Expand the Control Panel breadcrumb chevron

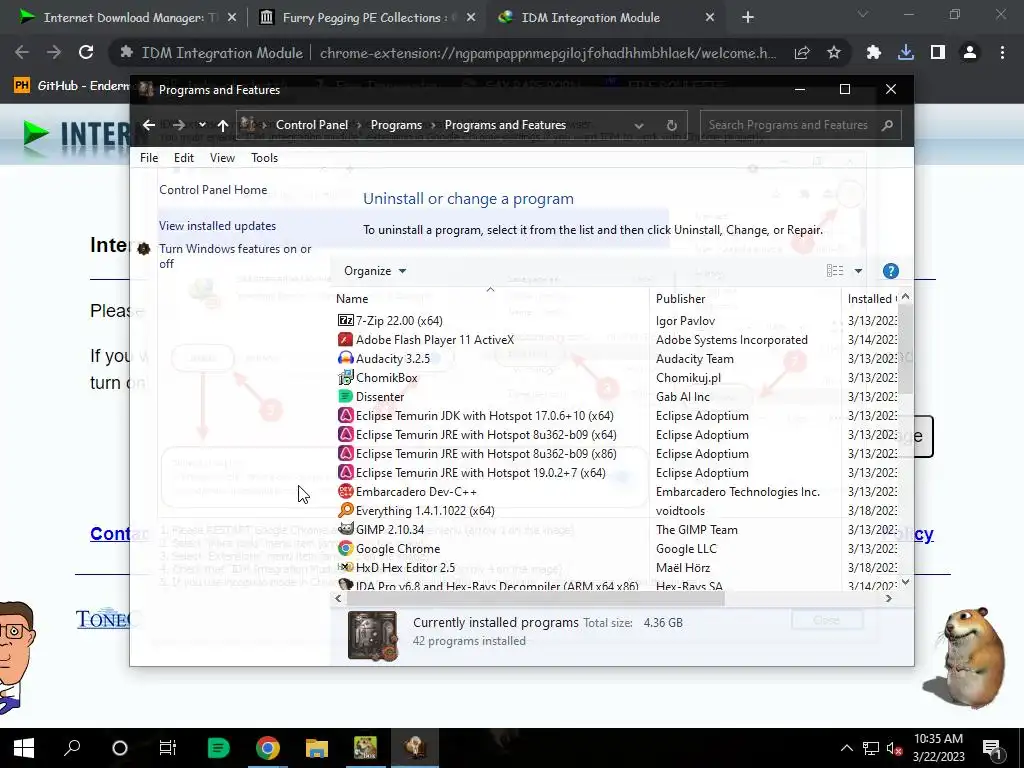click(359, 125)
